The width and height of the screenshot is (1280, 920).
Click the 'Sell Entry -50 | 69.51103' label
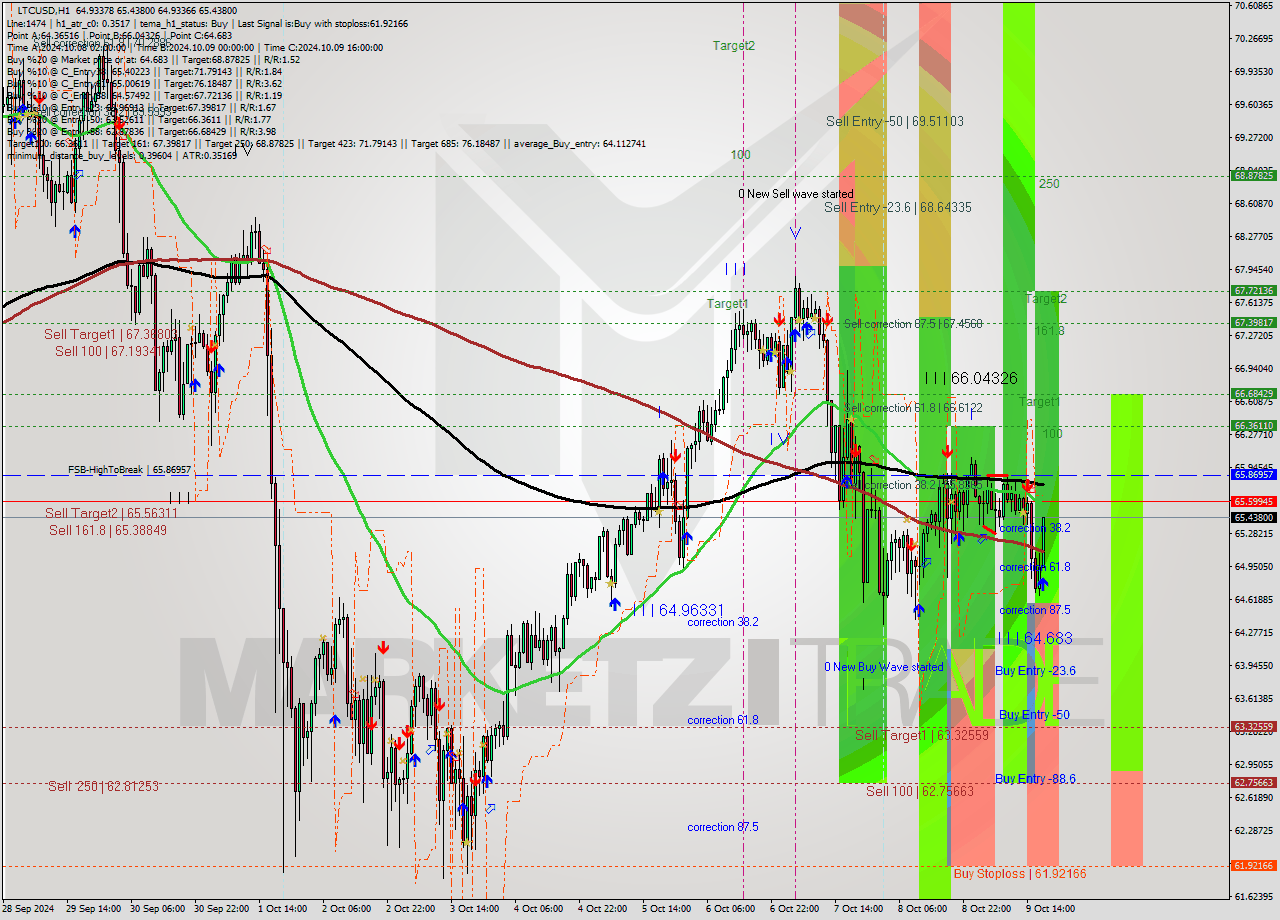point(895,121)
